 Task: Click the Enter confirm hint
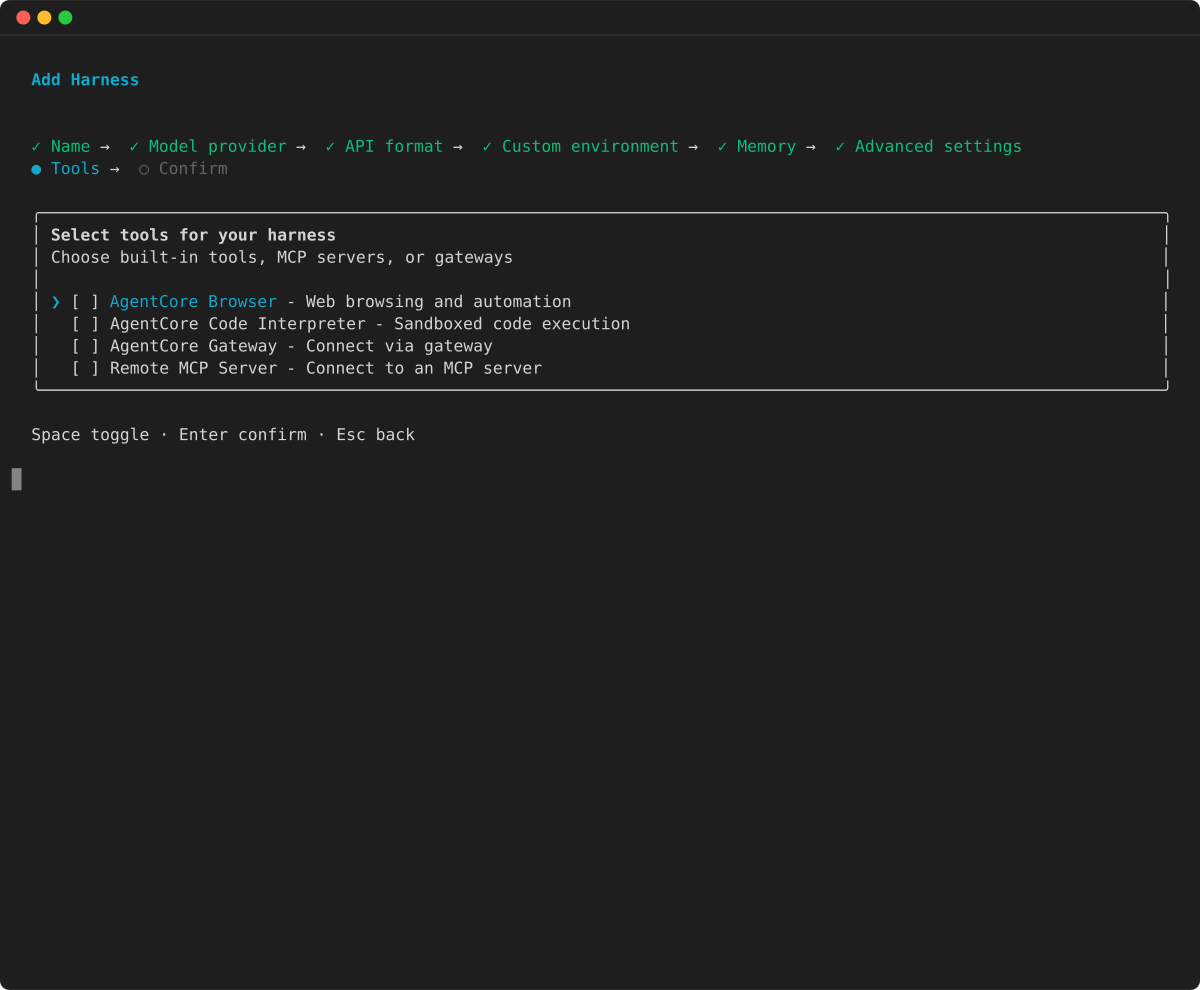(x=243, y=435)
